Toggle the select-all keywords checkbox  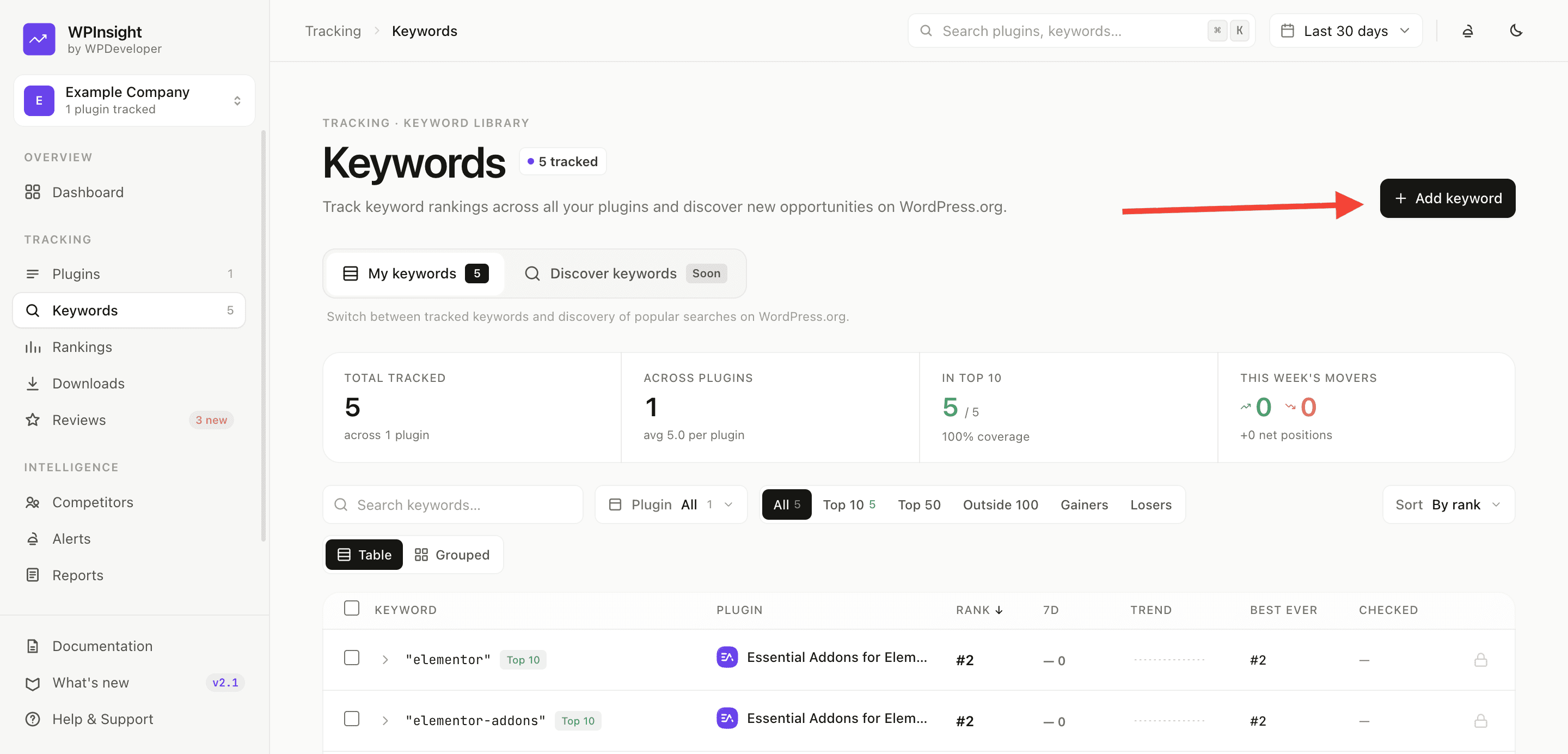coord(352,609)
